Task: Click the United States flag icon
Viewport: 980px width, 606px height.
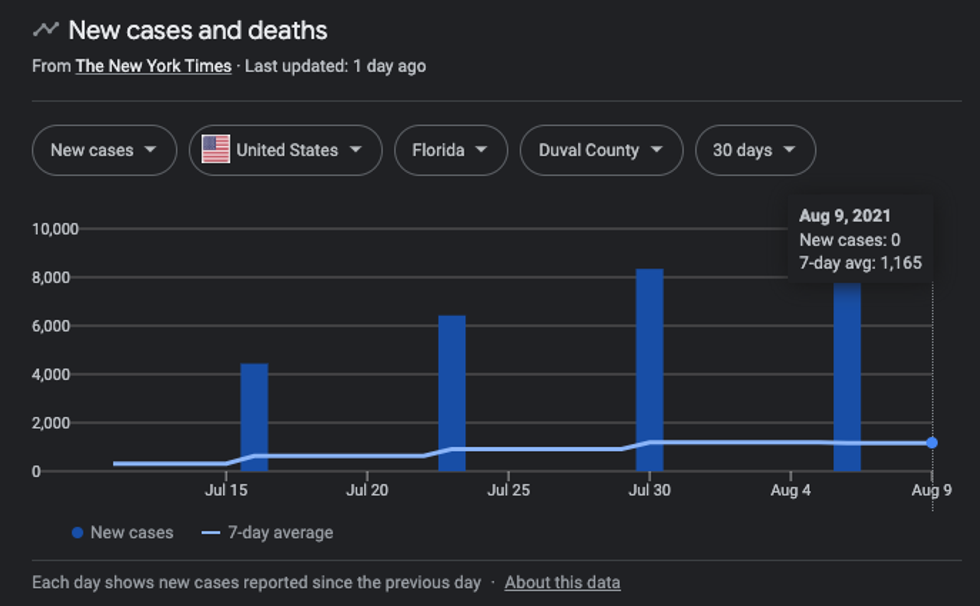Action: point(215,150)
